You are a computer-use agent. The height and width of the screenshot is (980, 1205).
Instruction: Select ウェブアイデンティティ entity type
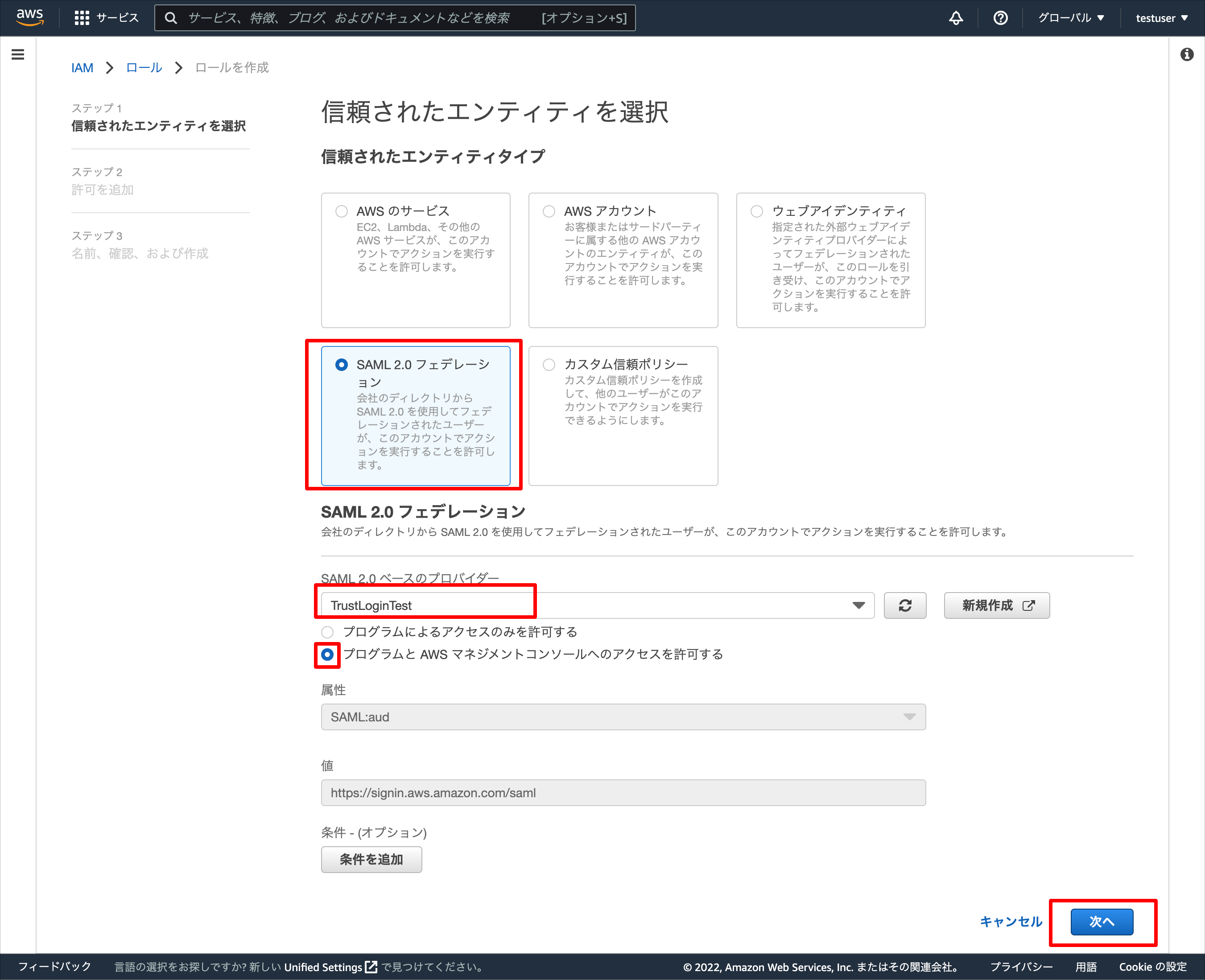[x=831, y=260]
